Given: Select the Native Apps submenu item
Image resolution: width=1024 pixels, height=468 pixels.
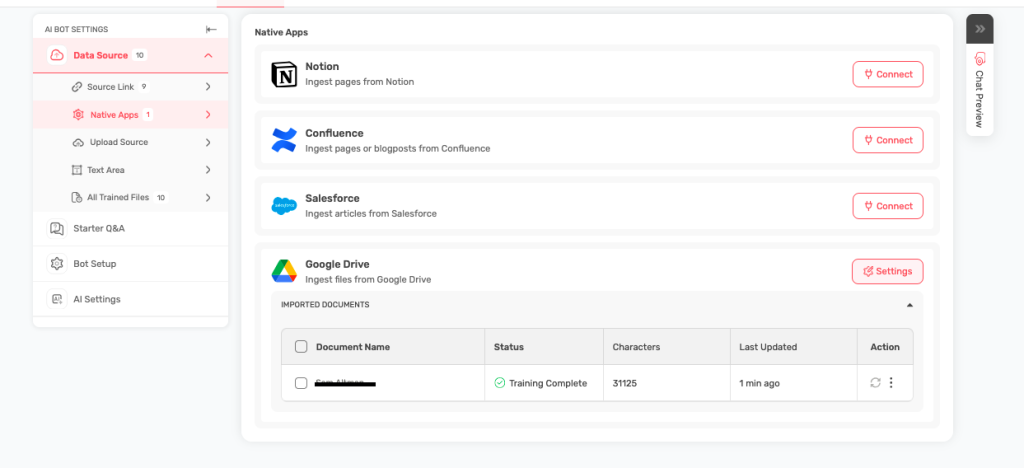Looking at the screenshot, I should pos(131,115).
